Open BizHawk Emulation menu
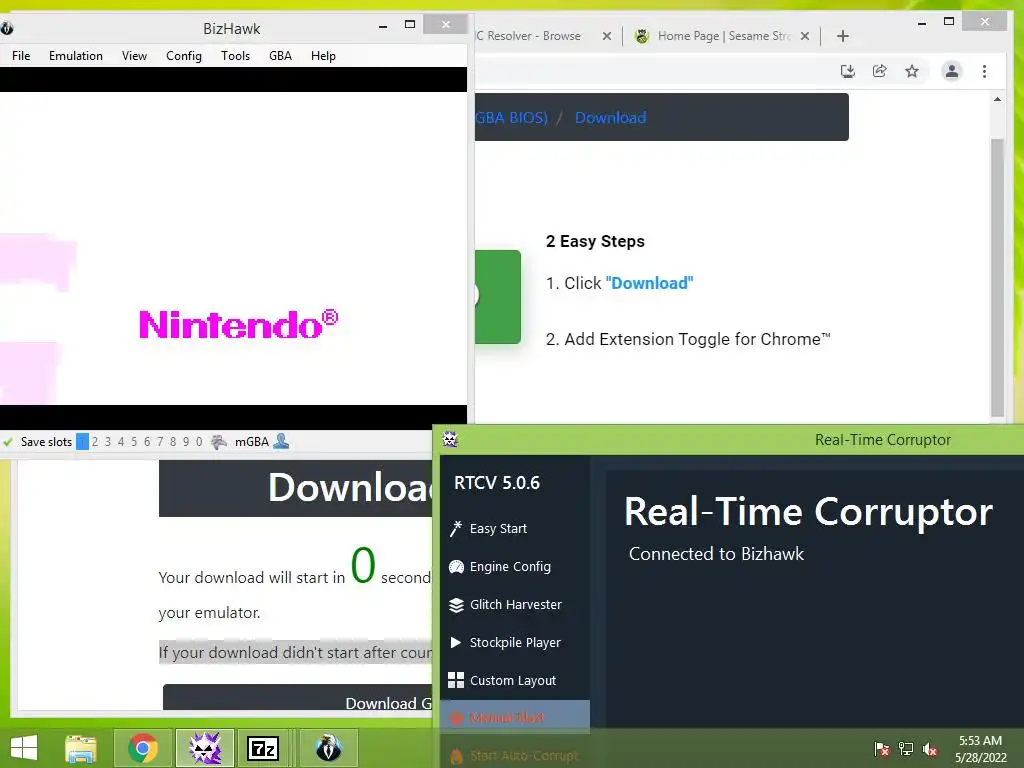1024x768 pixels. pos(76,56)
